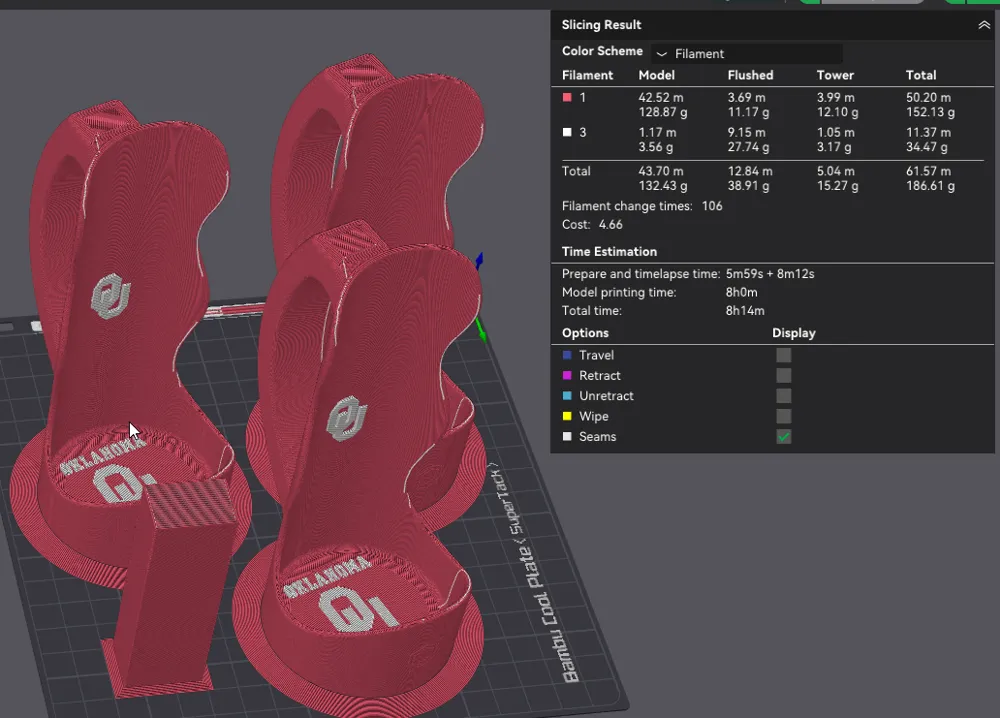The height and width of the screenshot is (718, 1000).
Task: Click the yellow Wipe color swatch
Action: coord(567,416)
